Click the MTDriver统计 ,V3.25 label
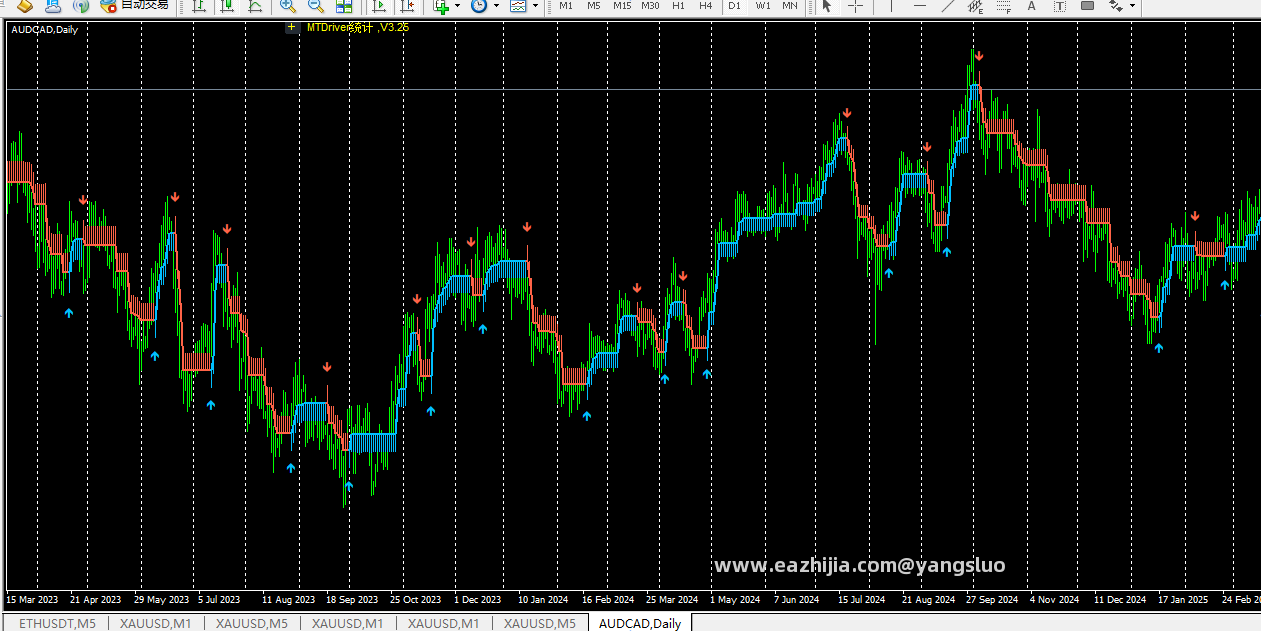The image size is (1261, 631). (x=358, y=27)
